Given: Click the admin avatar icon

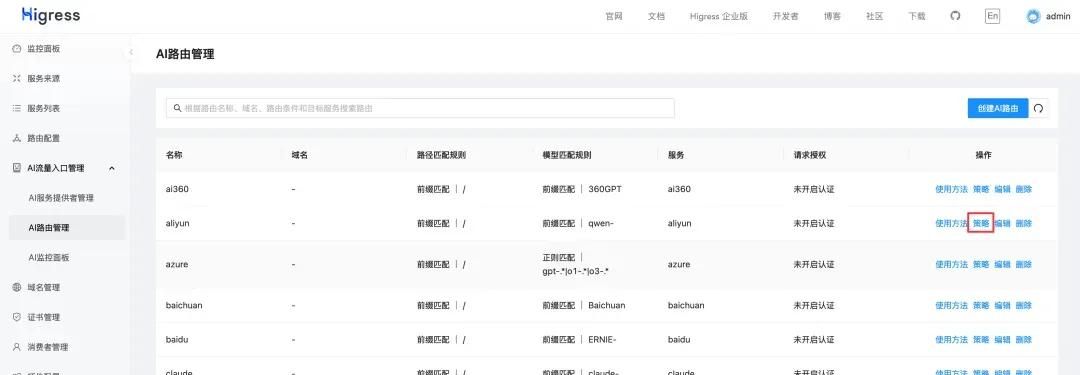Looking at the screenshot, I should pyautogui.click(x=1032, y=17).
